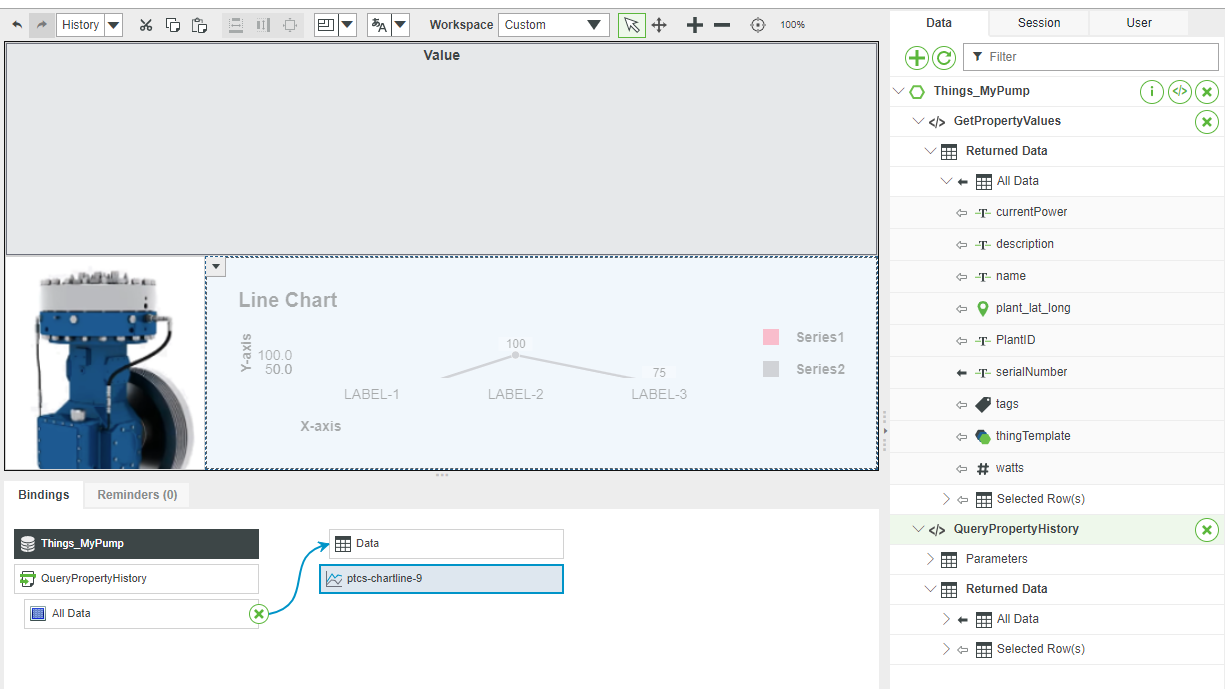Screen dimensions: 1225x689
Task: Remove GetPropertyValues using its green X
Action: (1206, 121)
